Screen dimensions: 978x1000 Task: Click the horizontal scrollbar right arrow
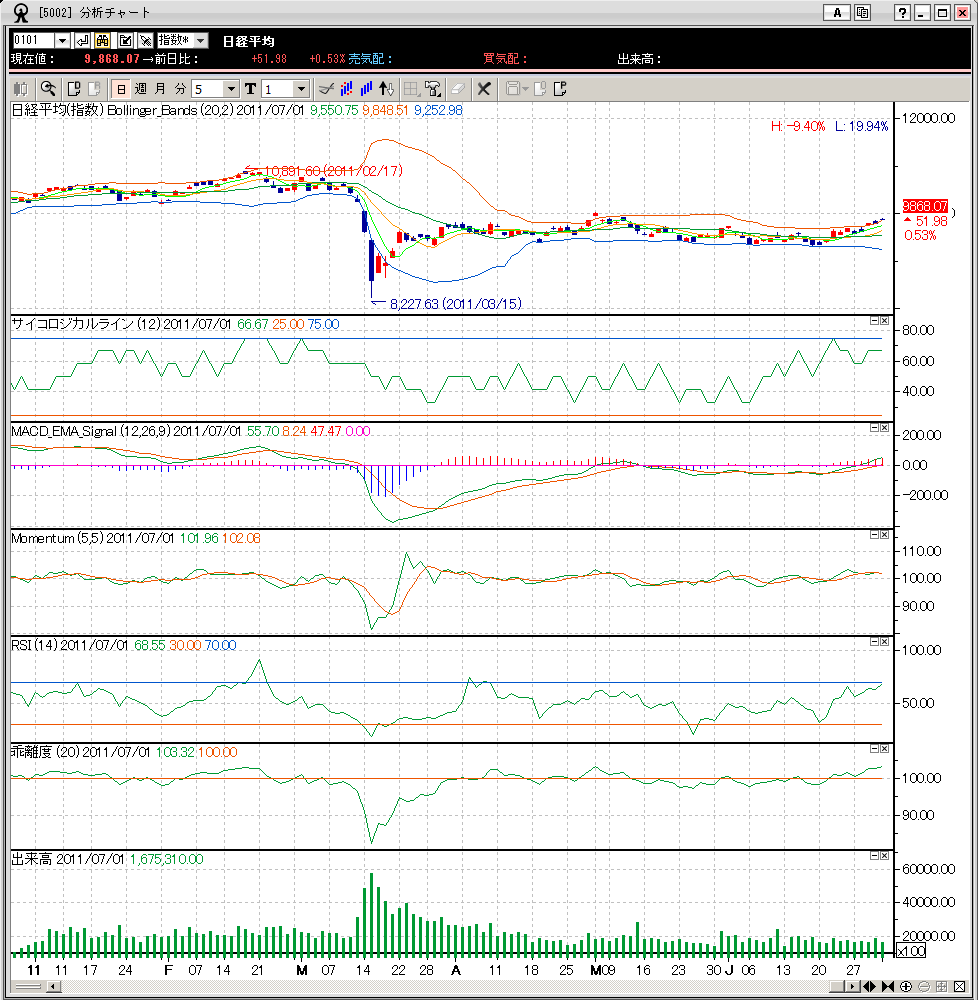coord(852,986)
